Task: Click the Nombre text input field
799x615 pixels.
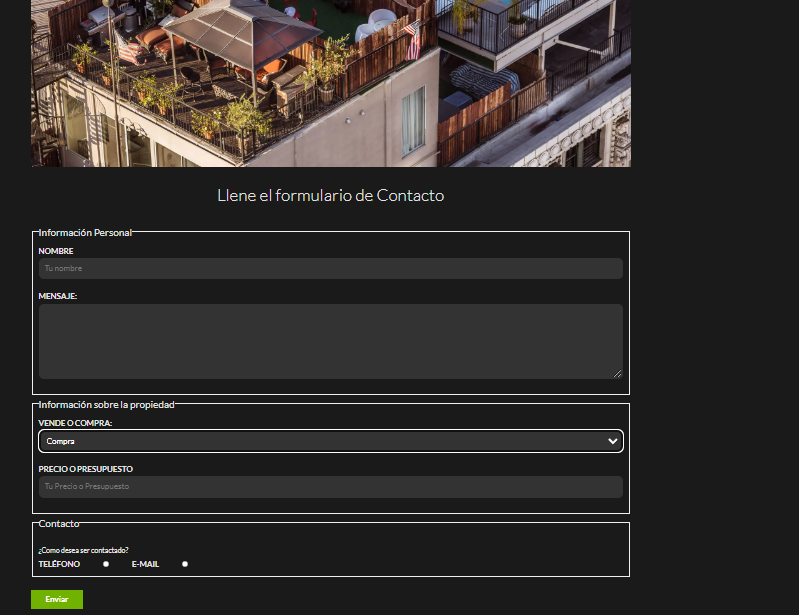Action: click(x=330, y=269)
